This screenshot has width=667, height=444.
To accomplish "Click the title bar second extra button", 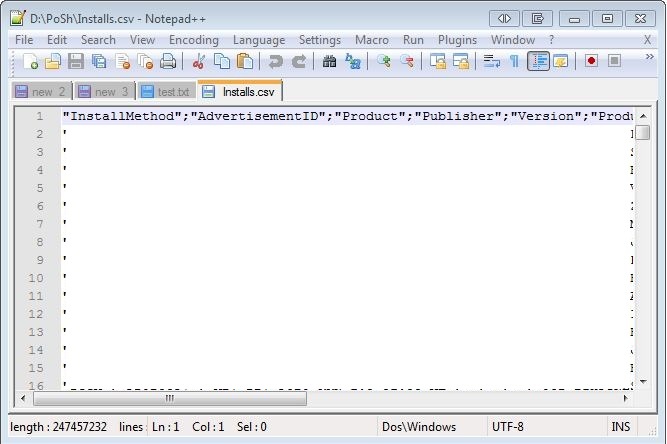I will pos(537,19).
